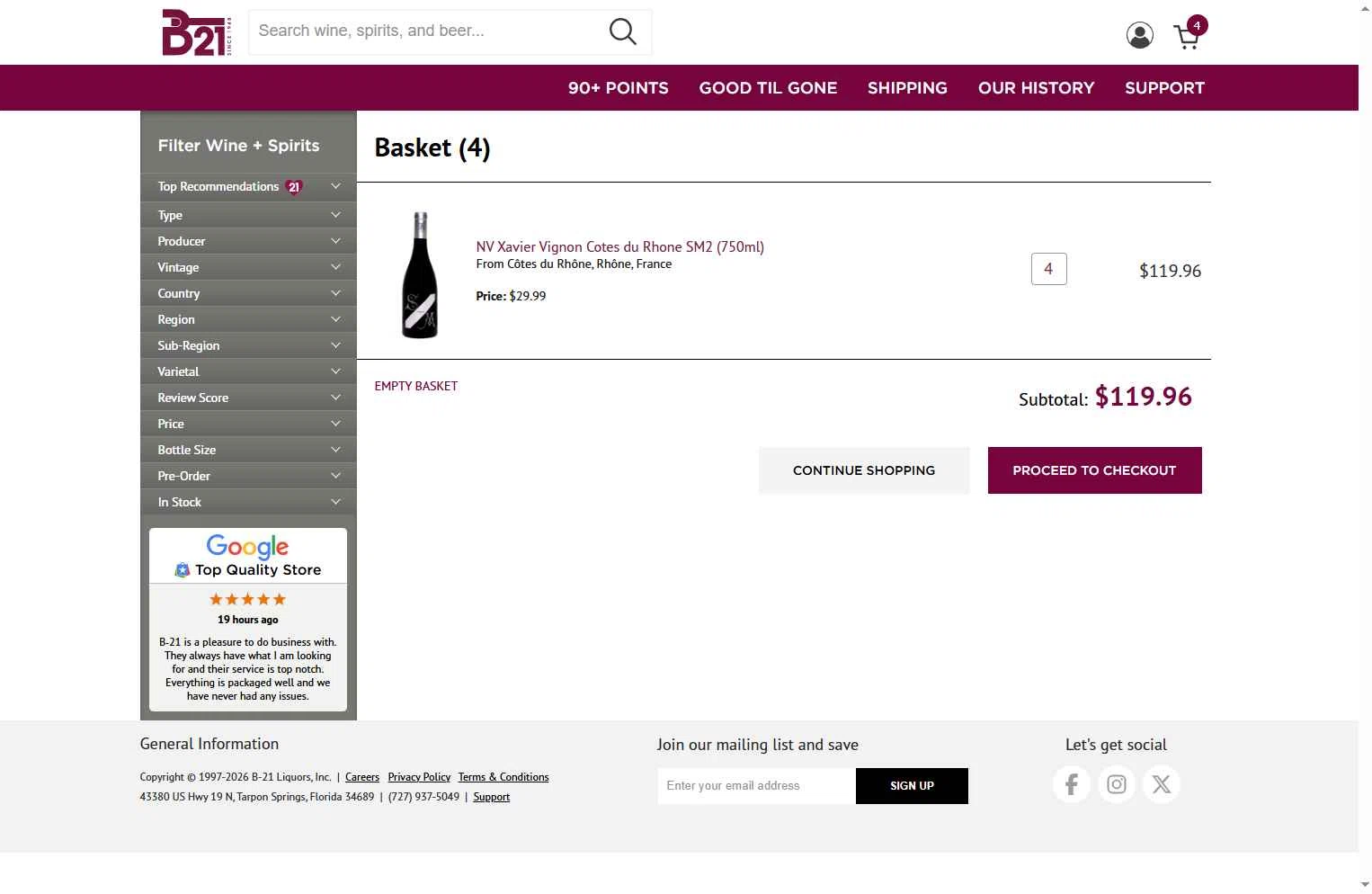
Task: Click the search magnifier icon
Action: point(622,31)
